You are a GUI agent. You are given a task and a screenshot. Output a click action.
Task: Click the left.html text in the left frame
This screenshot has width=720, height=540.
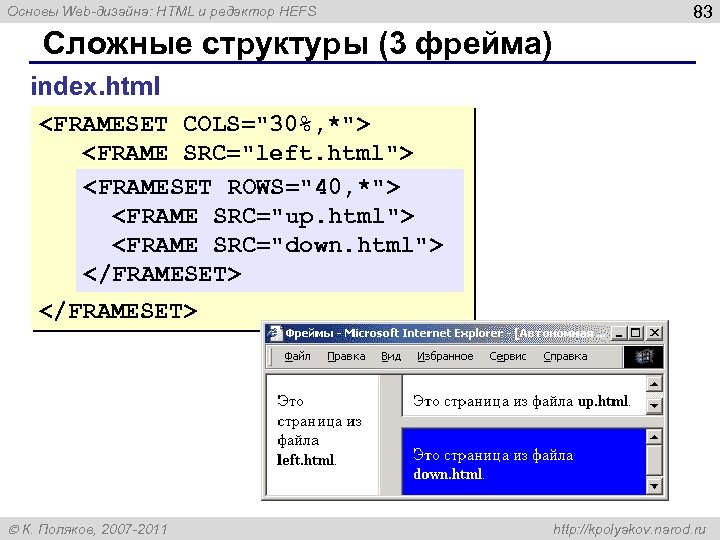tap(306, 460)
